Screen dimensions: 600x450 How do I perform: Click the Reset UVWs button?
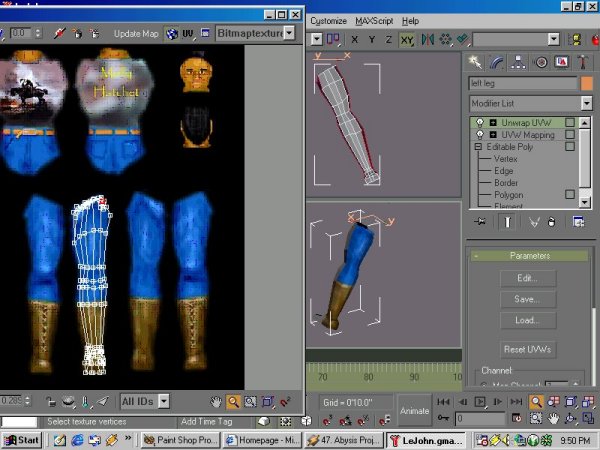click(x=528, y=349)
